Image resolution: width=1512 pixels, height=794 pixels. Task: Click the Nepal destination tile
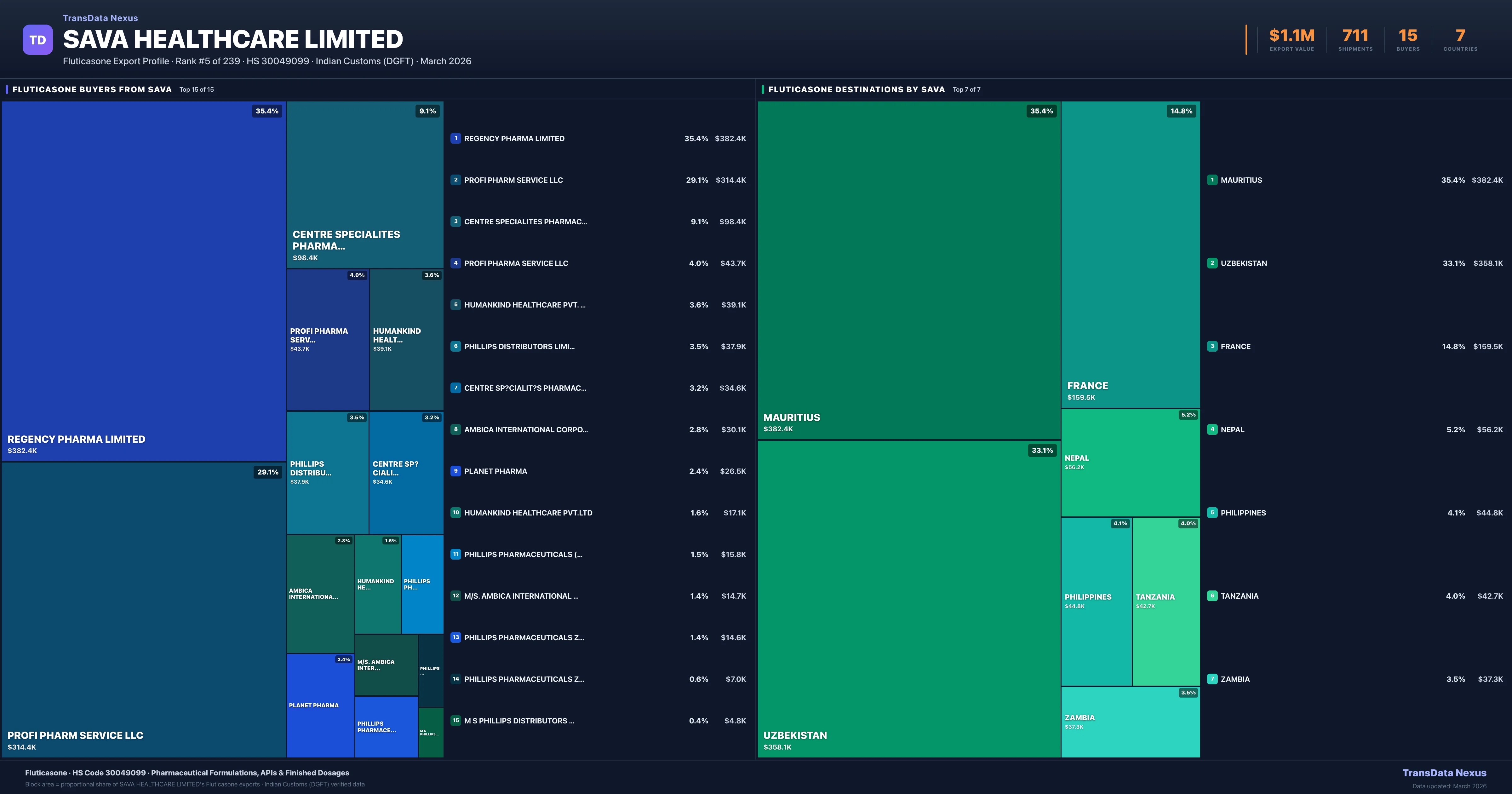(1130, 463)
